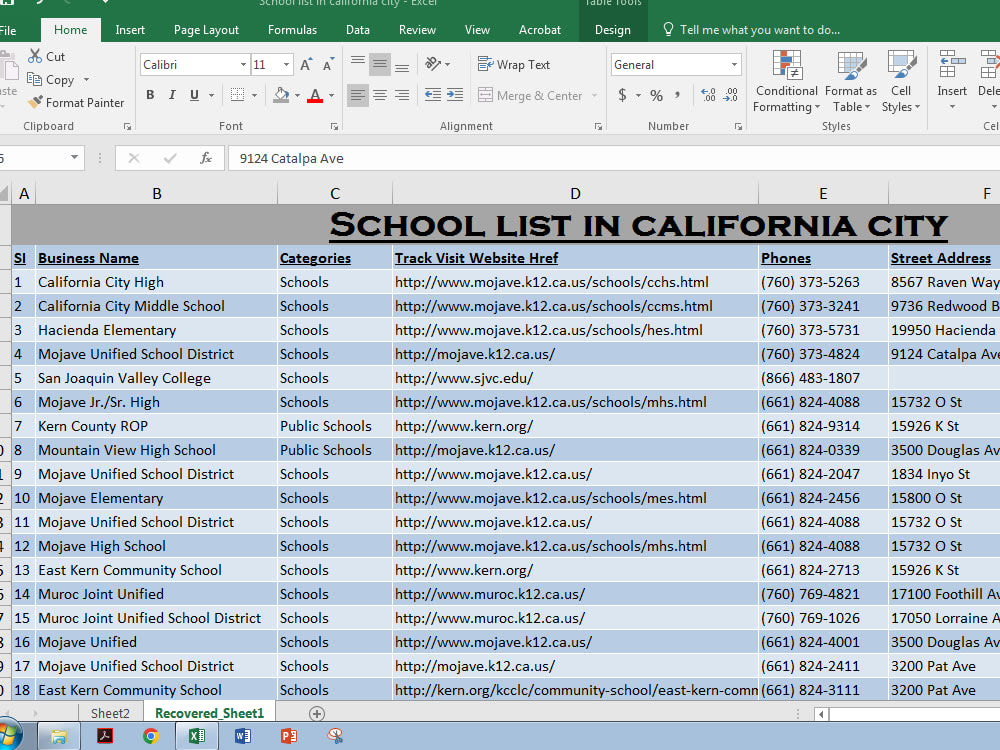Expand the Name Box dropdown arrow
The height and width of the screenshot is (750, 1000).
[x=75, y=158]
